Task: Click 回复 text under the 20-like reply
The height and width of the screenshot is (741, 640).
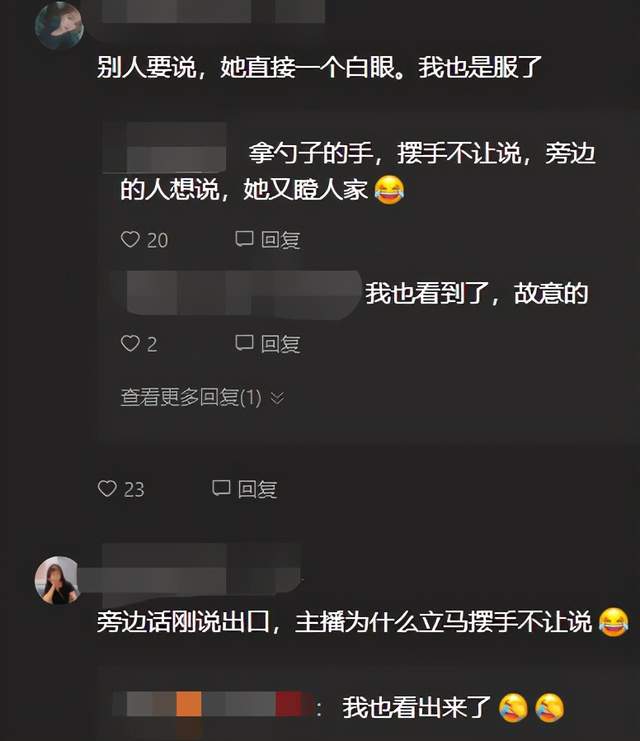Action: (x=280, y=240)
